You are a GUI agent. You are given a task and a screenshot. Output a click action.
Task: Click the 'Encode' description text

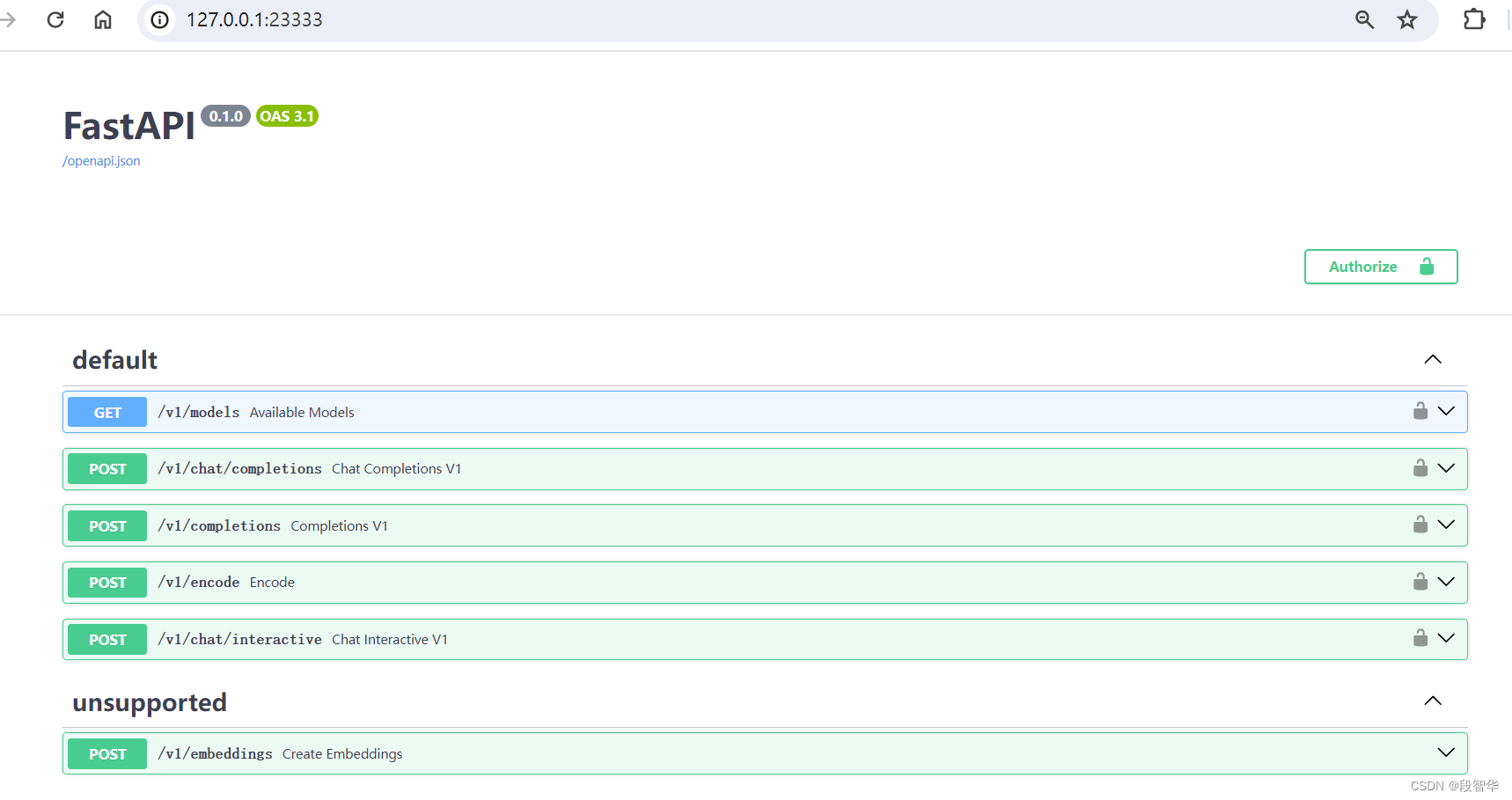click(272, 583)
